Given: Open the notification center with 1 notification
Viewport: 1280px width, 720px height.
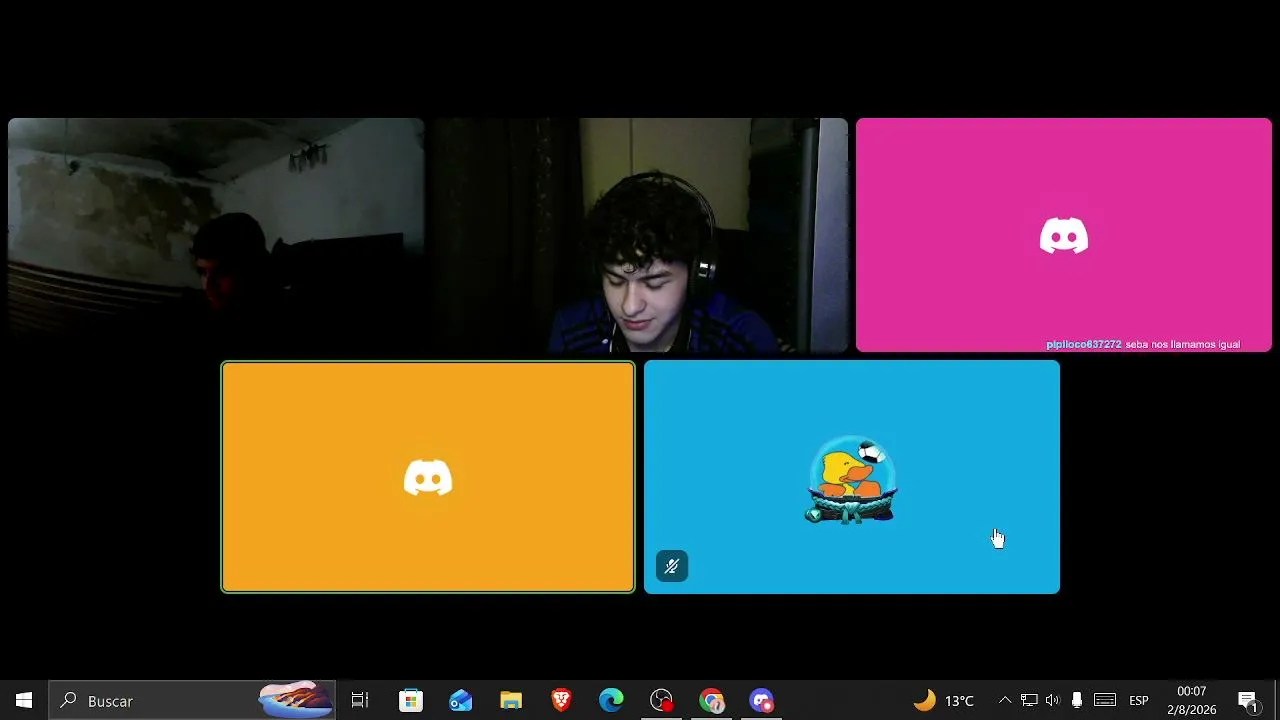Looking at the screenshot, I should 1248,701.
